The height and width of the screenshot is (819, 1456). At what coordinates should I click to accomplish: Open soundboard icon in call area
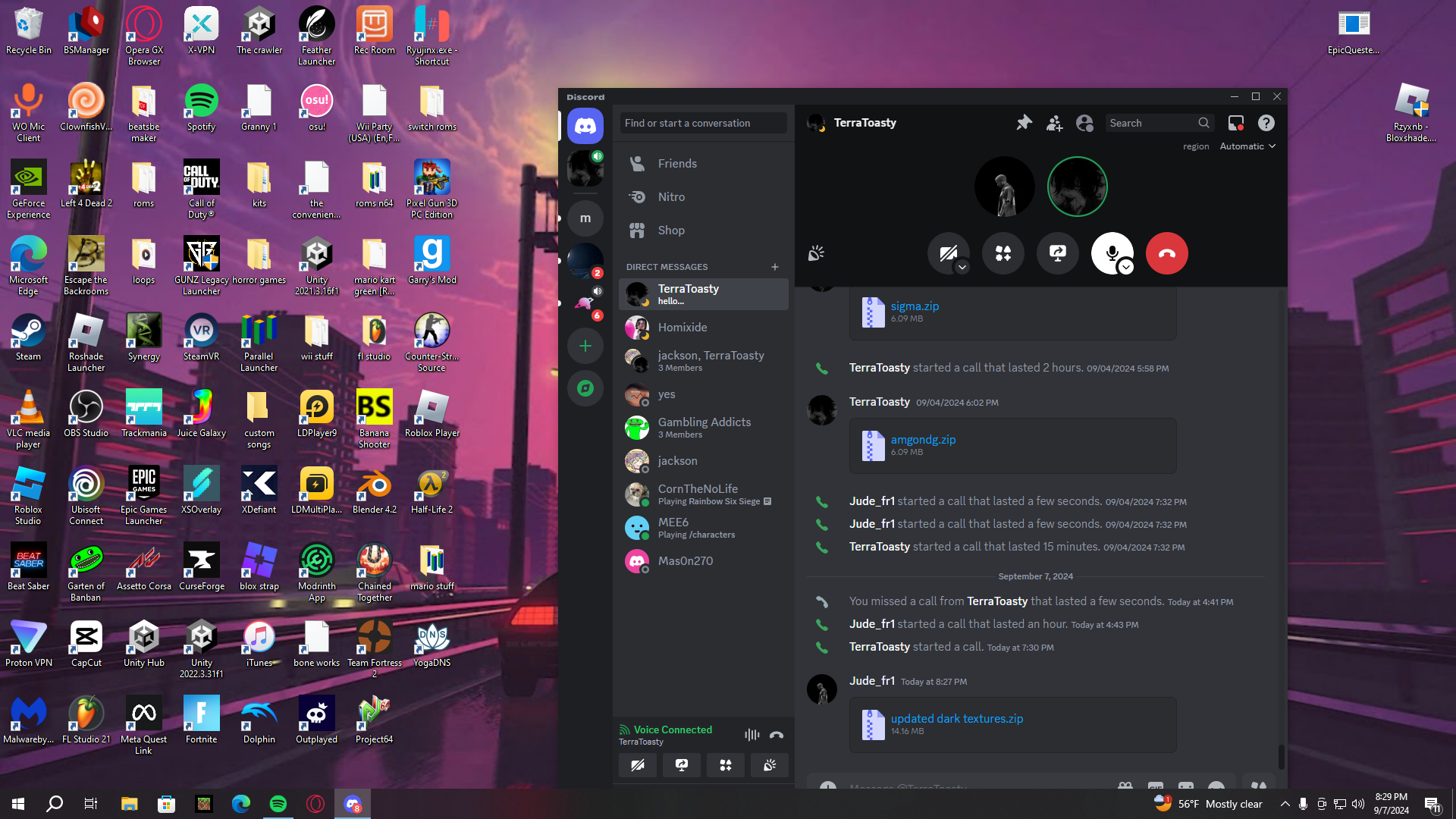click(816, 253)
